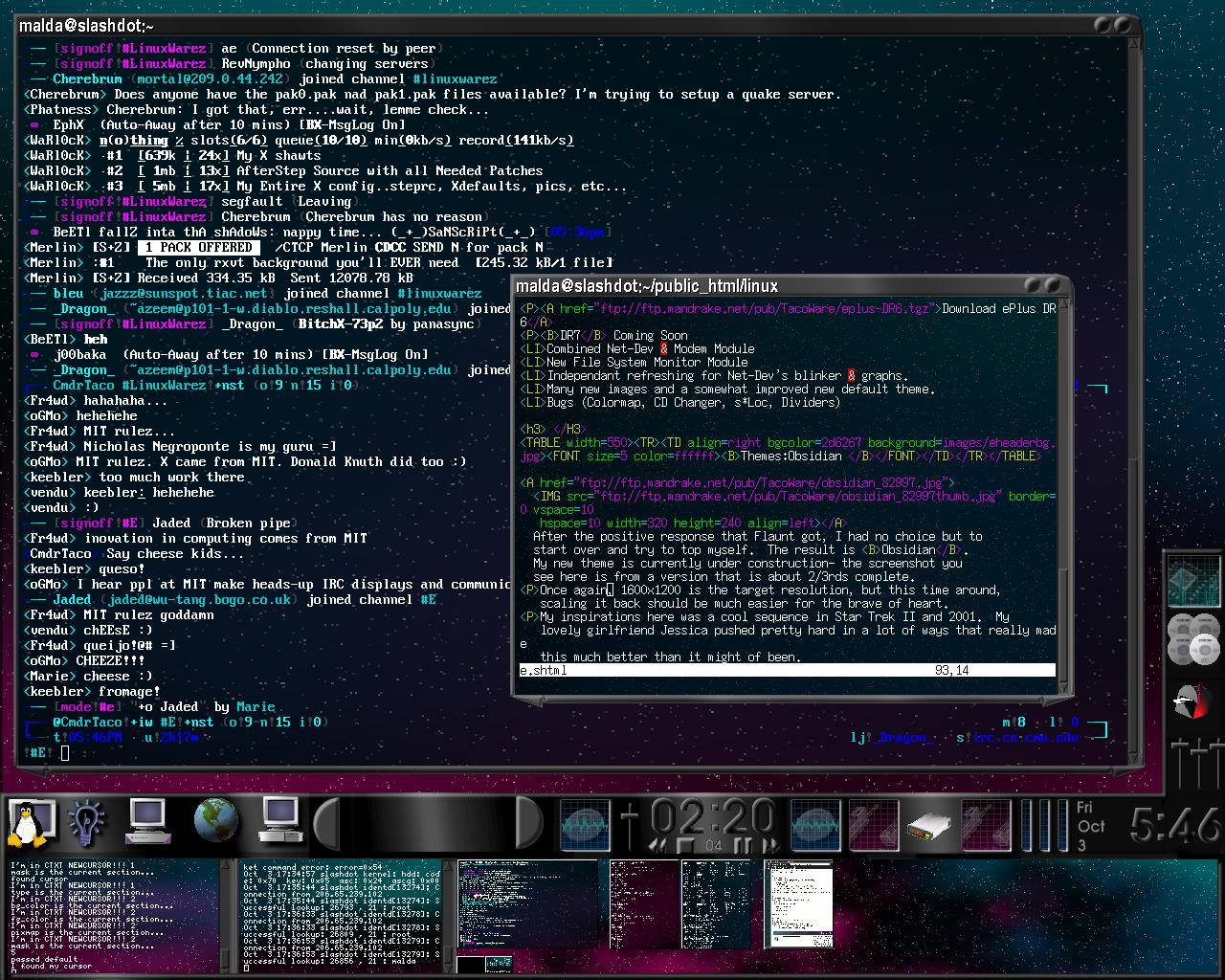The image size is (1225, 980).
Task: Open the computer icon right of globe
Action: (279, 821)
